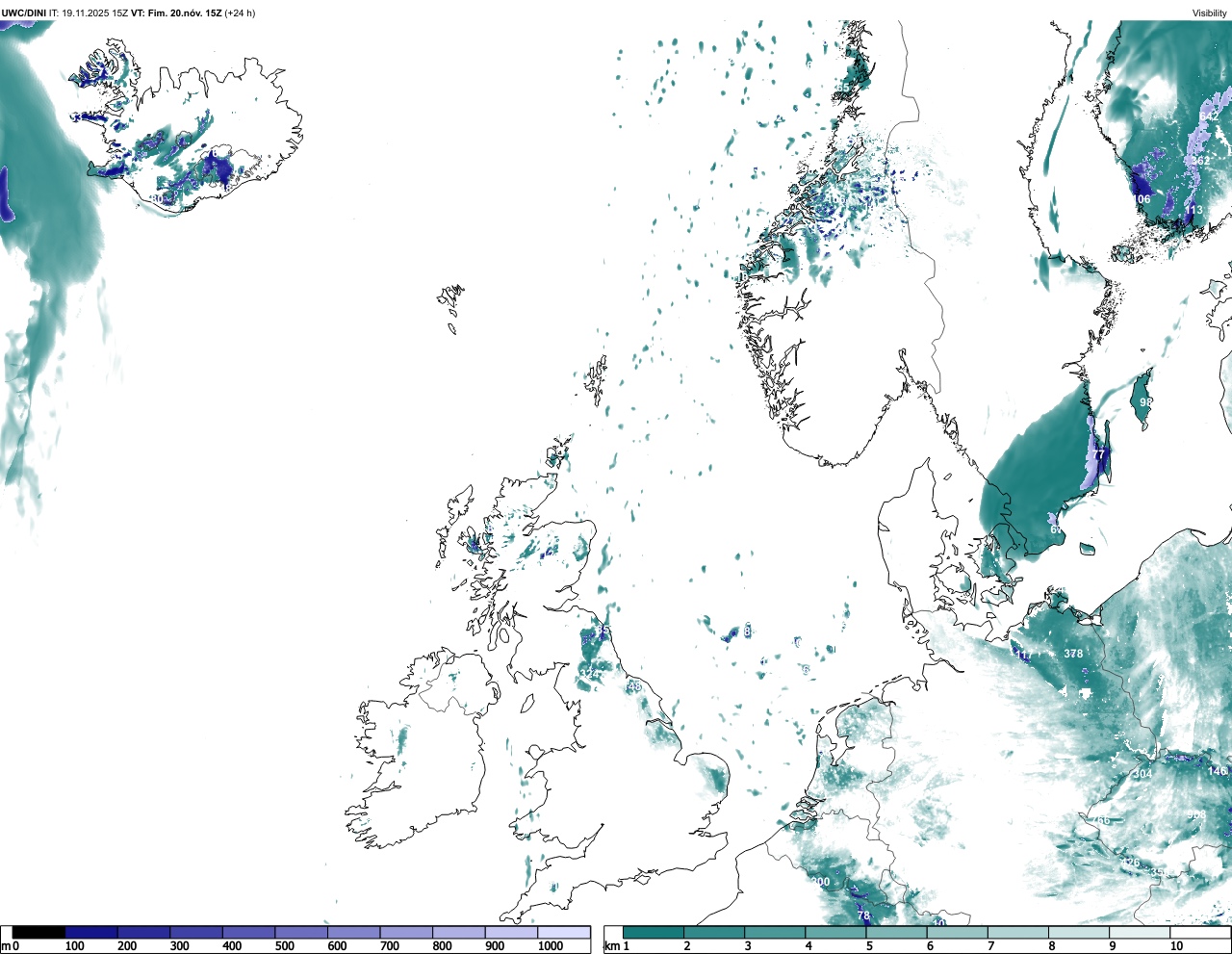The image size is (1232, 954).
Task: Select the dark navy 100–200 m legend swatch
Action: pyautogui.click(x=91, y=932)
